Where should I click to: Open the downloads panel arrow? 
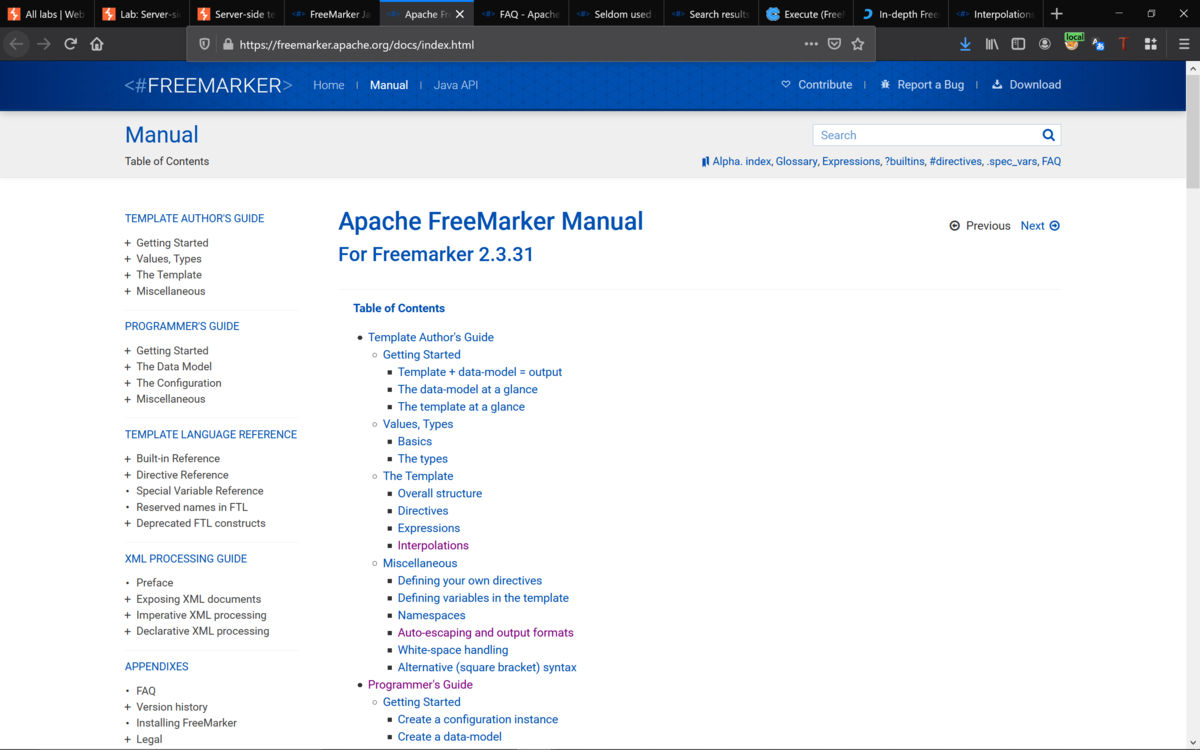pyautogui.click(x=965, y=44)
